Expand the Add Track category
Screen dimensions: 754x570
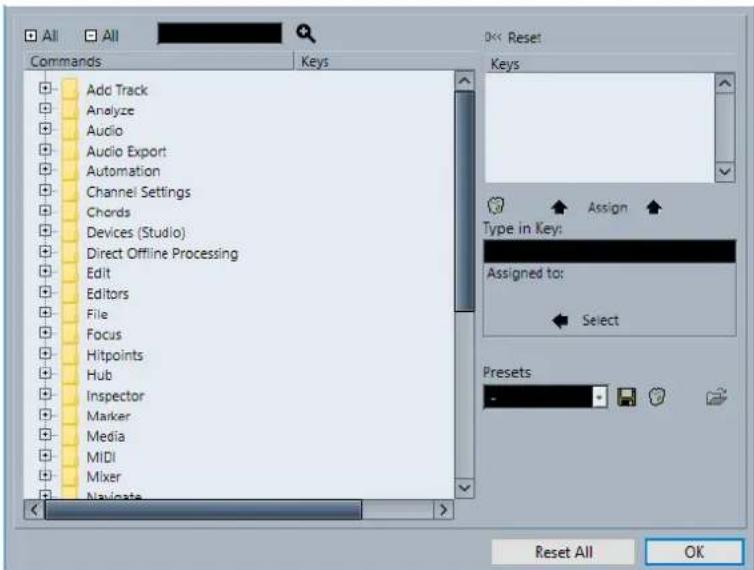tap(45, 89)
